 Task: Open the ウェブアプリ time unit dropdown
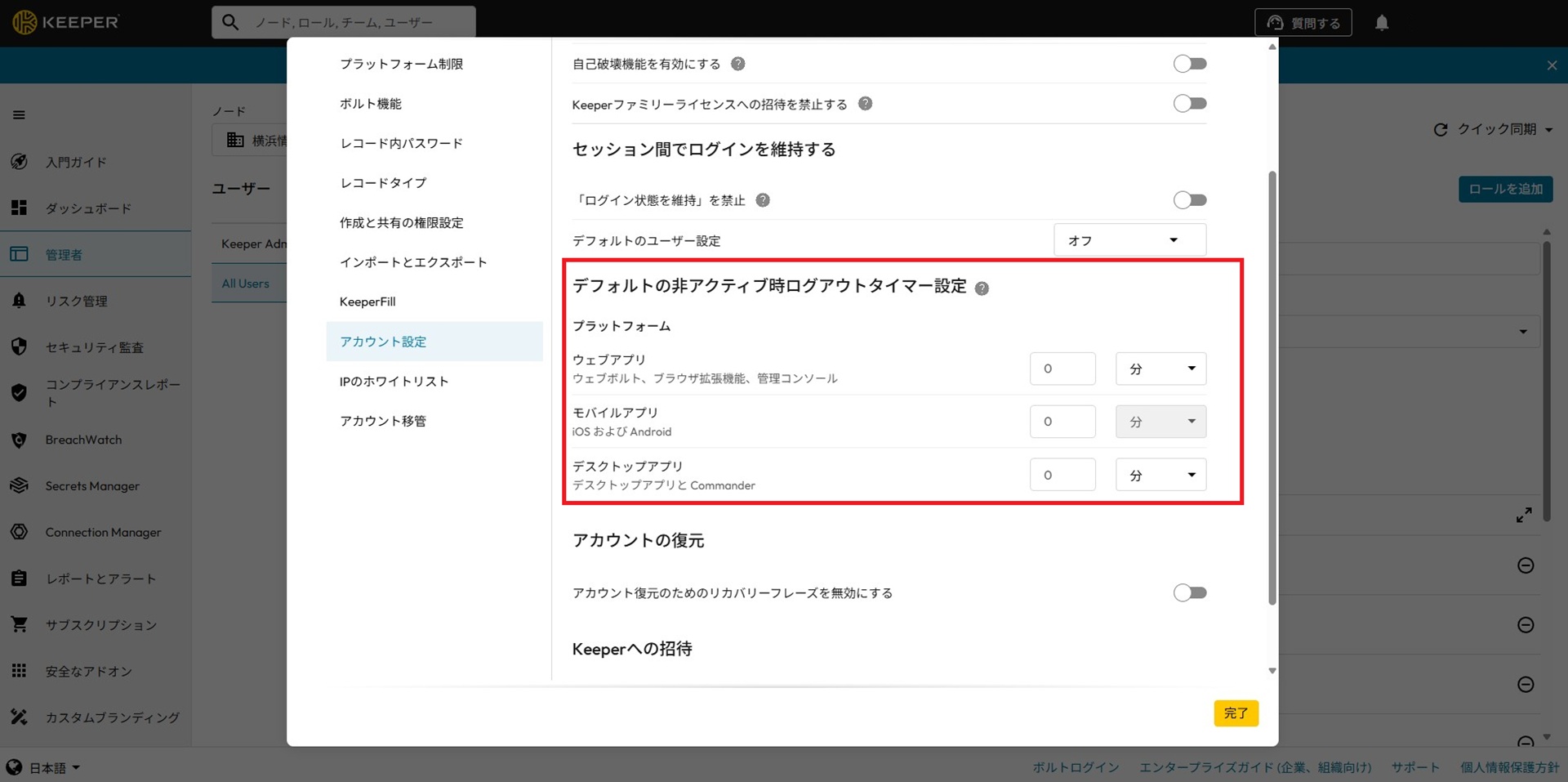tap(1160, 369)
